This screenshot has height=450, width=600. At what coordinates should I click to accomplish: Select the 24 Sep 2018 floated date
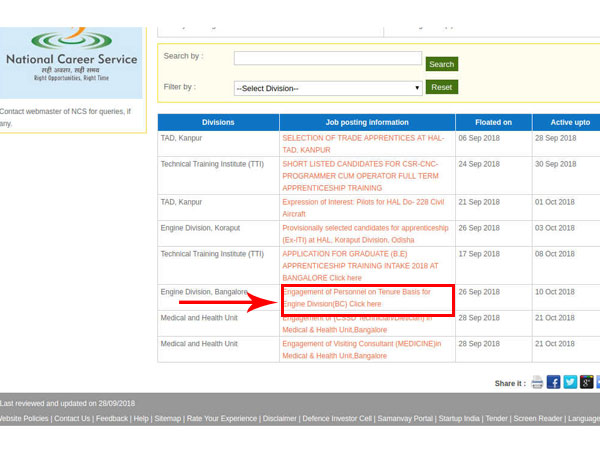(x=479, y=164)
